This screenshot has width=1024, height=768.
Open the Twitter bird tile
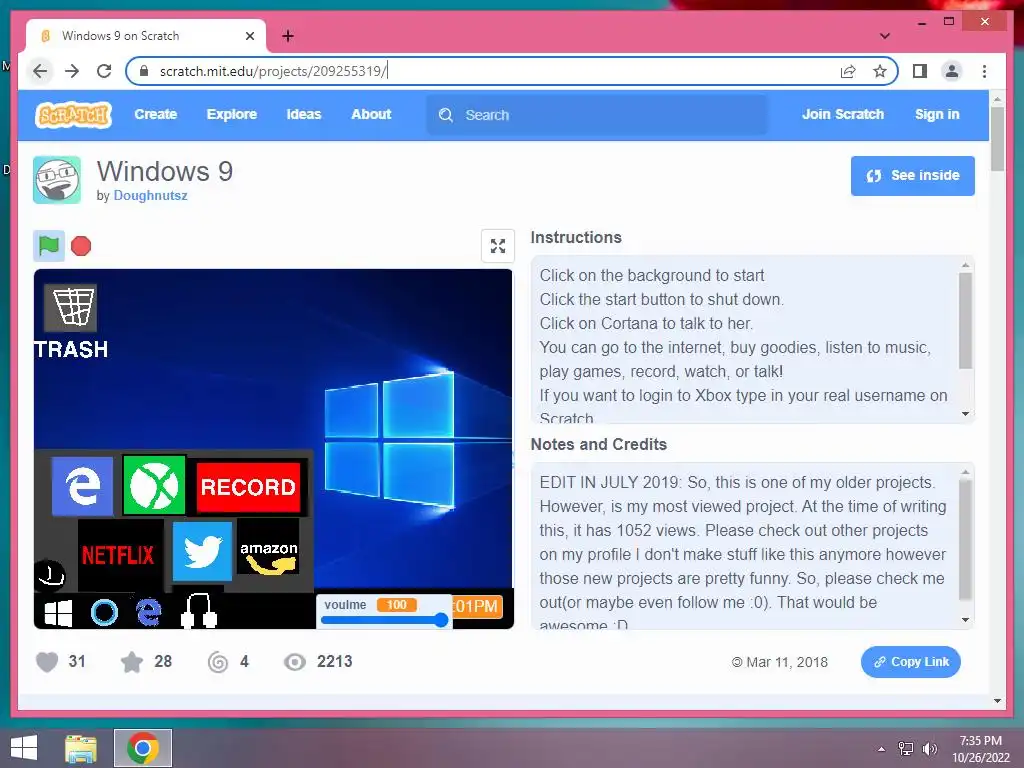pyautogui.click(x=202, y=552)
